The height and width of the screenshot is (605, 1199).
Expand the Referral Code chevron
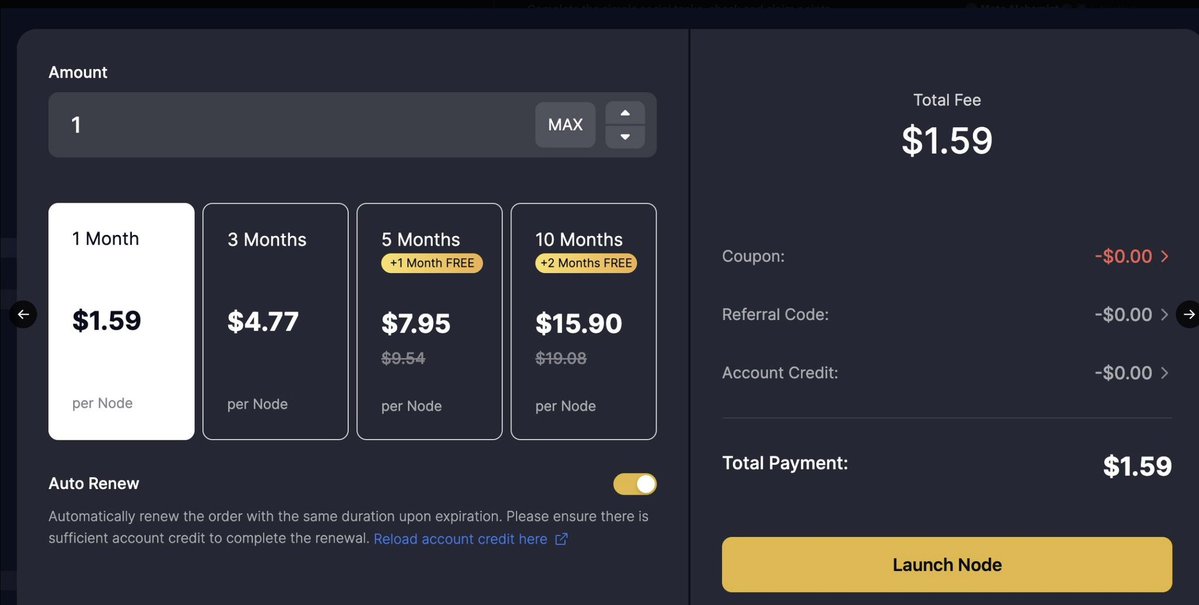[x=1165, y=314]
